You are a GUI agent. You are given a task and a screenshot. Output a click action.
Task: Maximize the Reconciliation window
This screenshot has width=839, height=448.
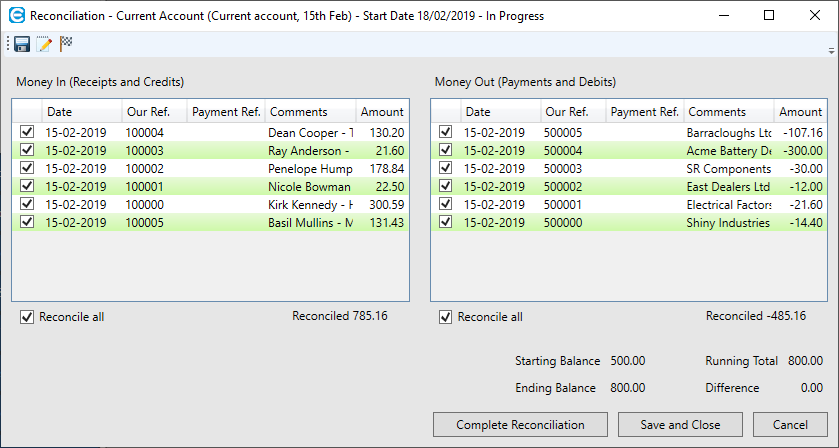(x=769, y=15)
